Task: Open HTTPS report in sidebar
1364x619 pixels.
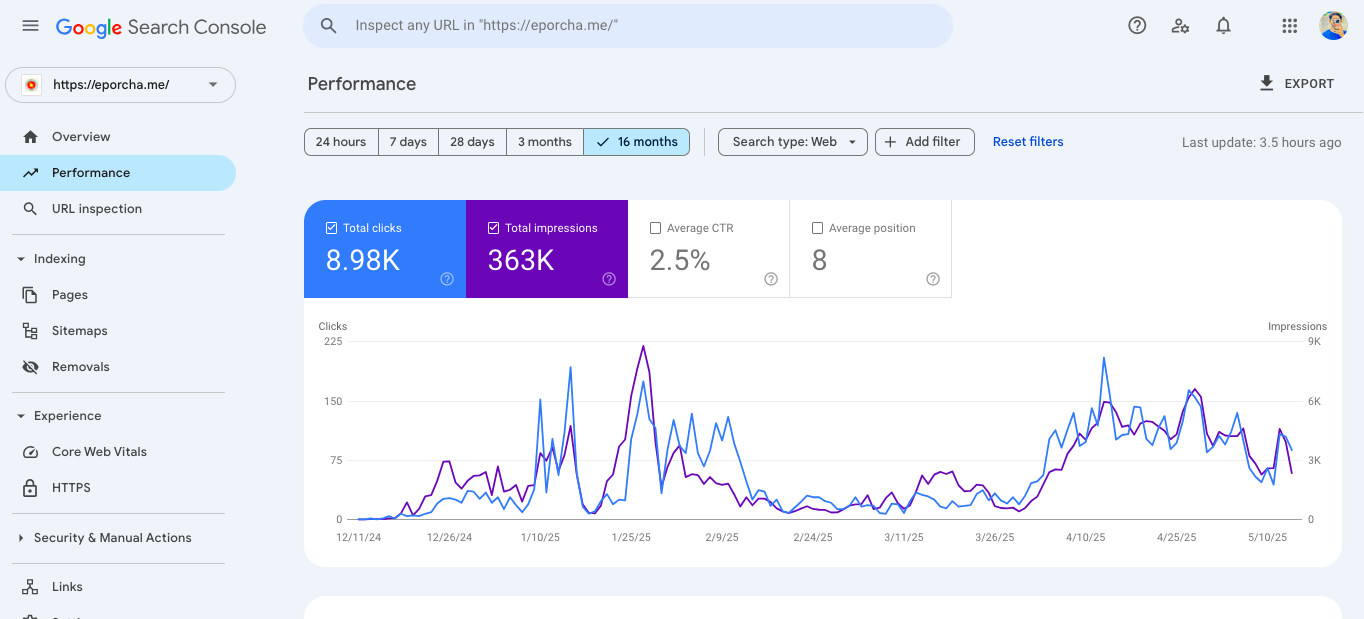Action: [118, 488]
